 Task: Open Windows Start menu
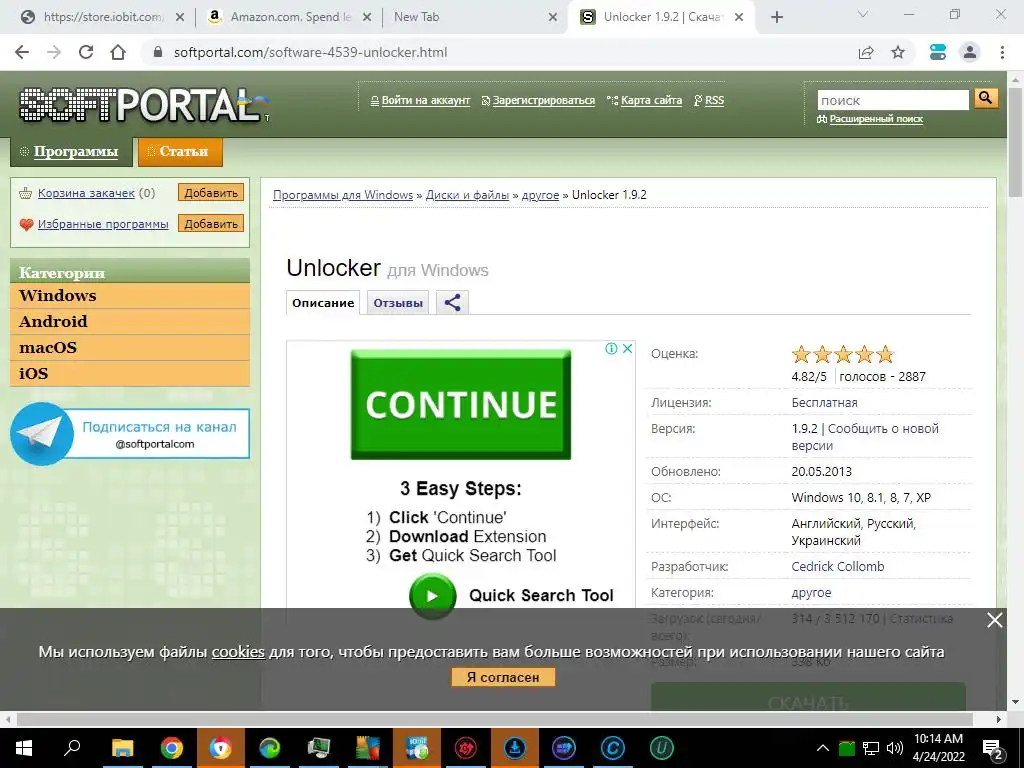24,748
